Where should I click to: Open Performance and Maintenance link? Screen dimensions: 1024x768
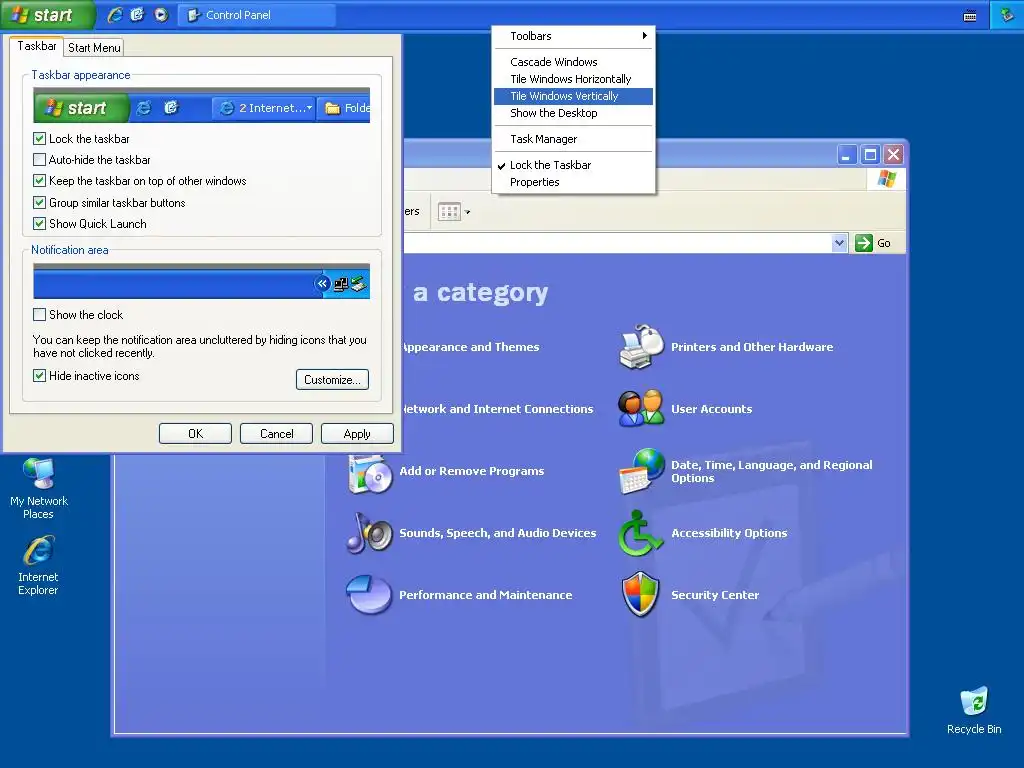(x=485, y=595)
